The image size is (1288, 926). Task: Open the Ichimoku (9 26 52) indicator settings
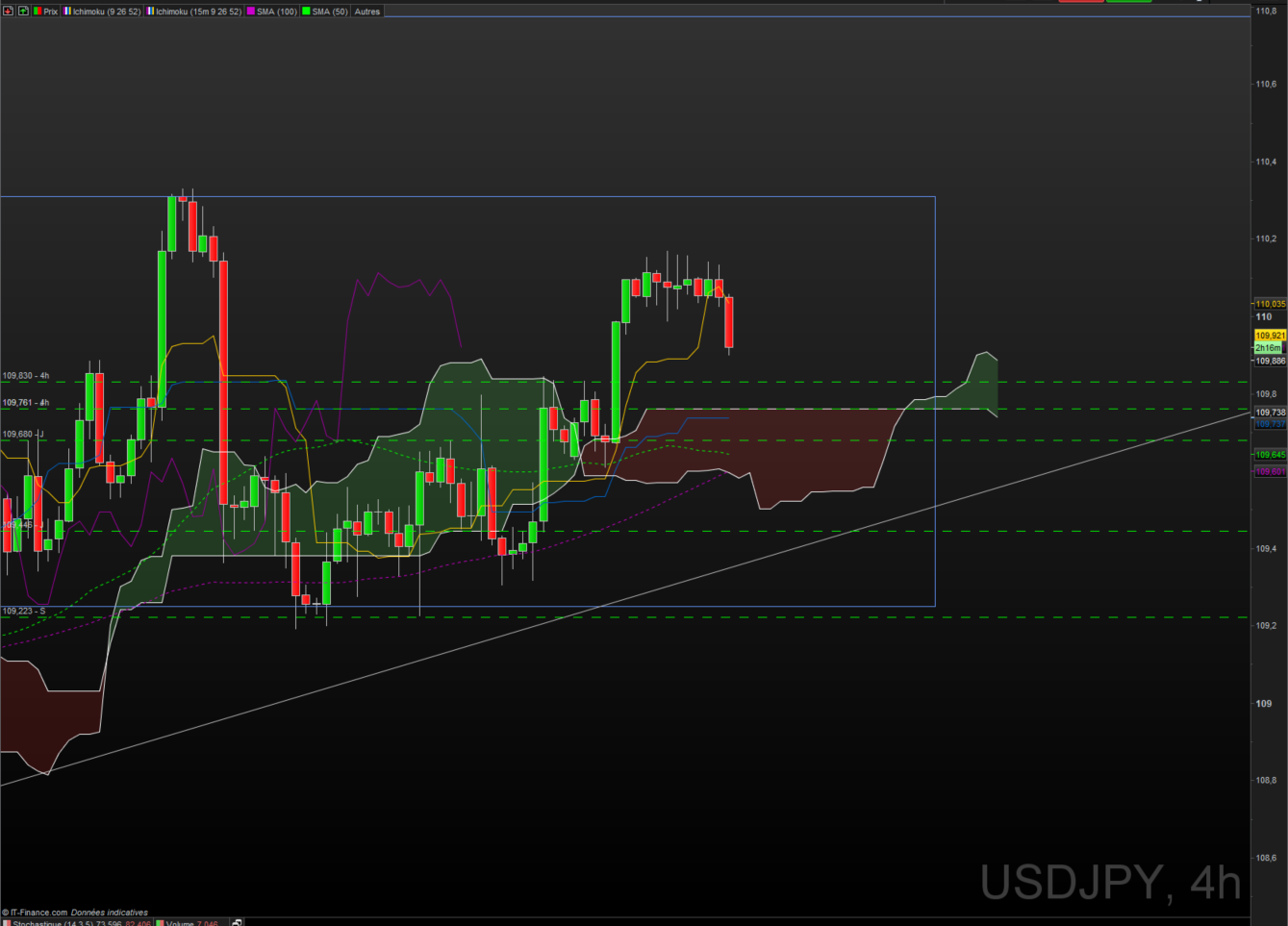[103, 12]
